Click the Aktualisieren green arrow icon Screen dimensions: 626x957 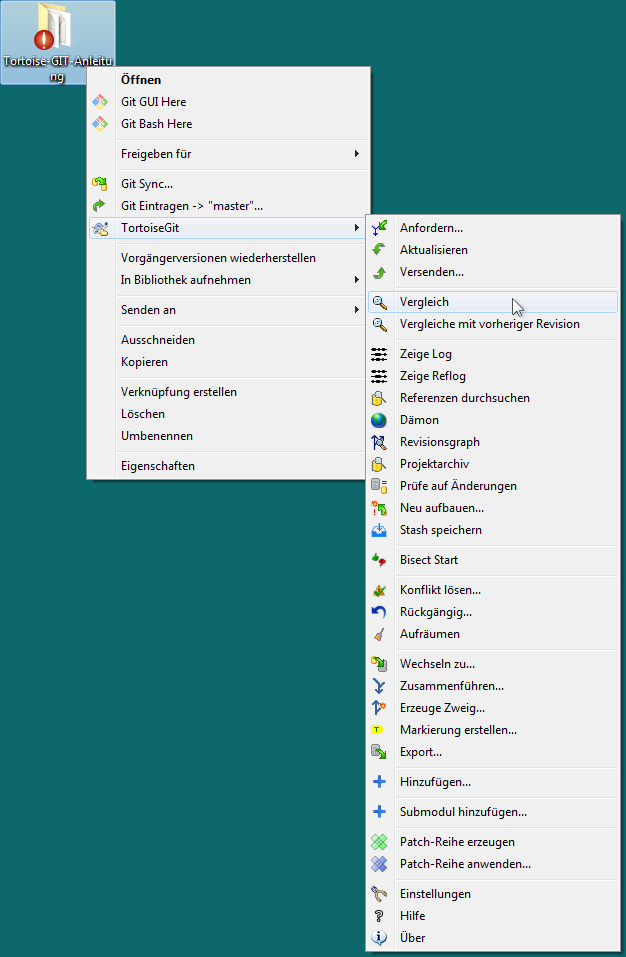379,250
